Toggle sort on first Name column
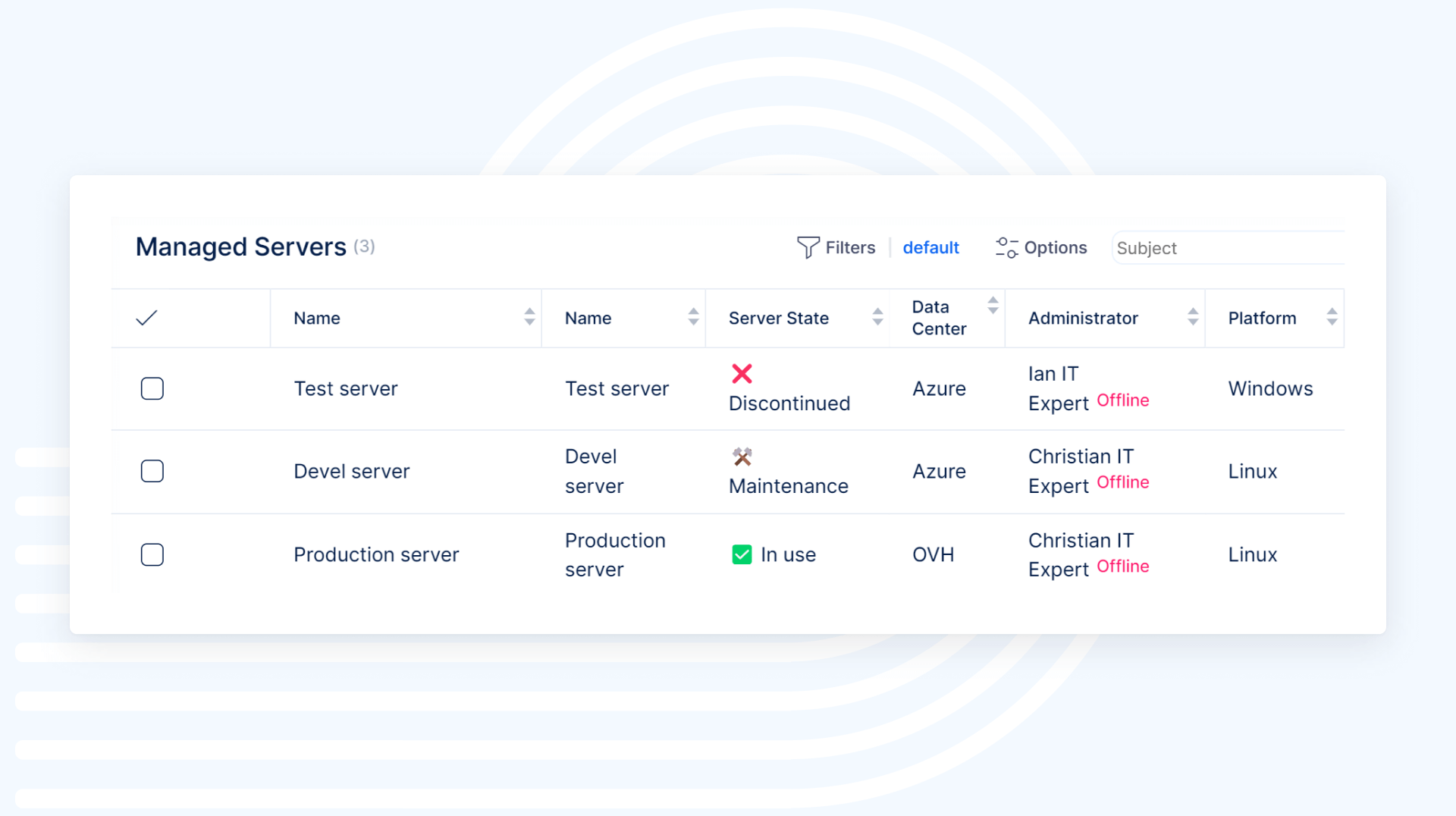 [x=529, y=317]
